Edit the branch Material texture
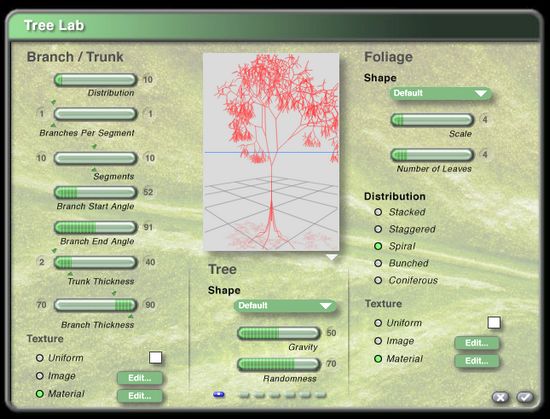 [140, 396]
